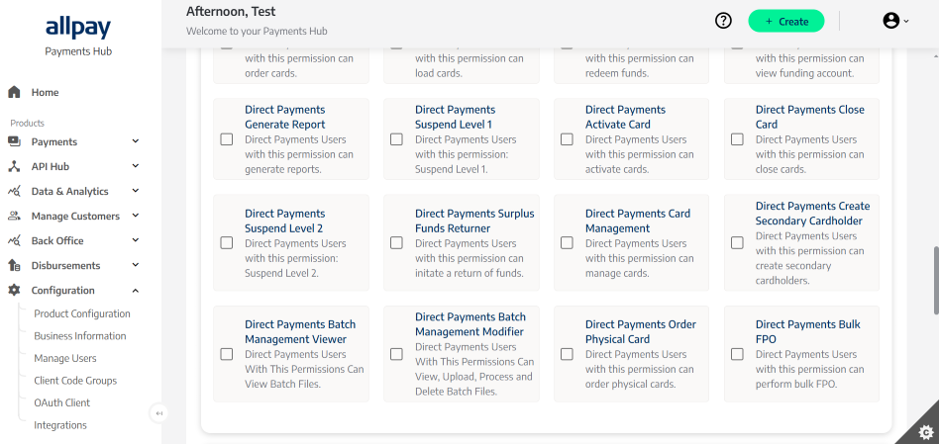Click the Payments sidebar icon

tap(14, 141)
